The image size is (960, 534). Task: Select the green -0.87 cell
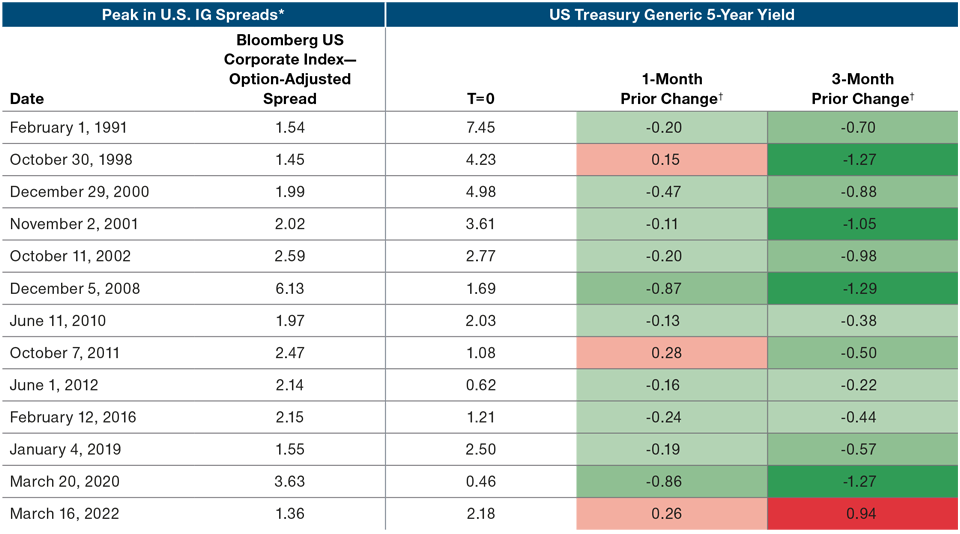(671, 289)
